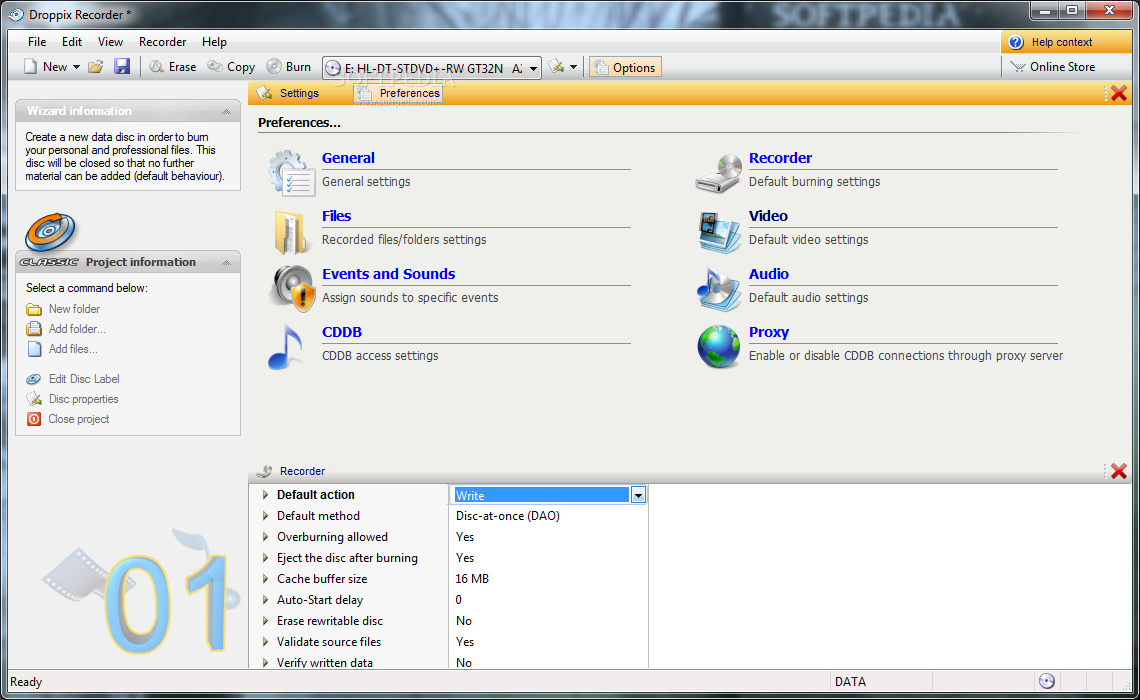Open the Audio preferences link
1140x700 pixels.
pos(768,274)
